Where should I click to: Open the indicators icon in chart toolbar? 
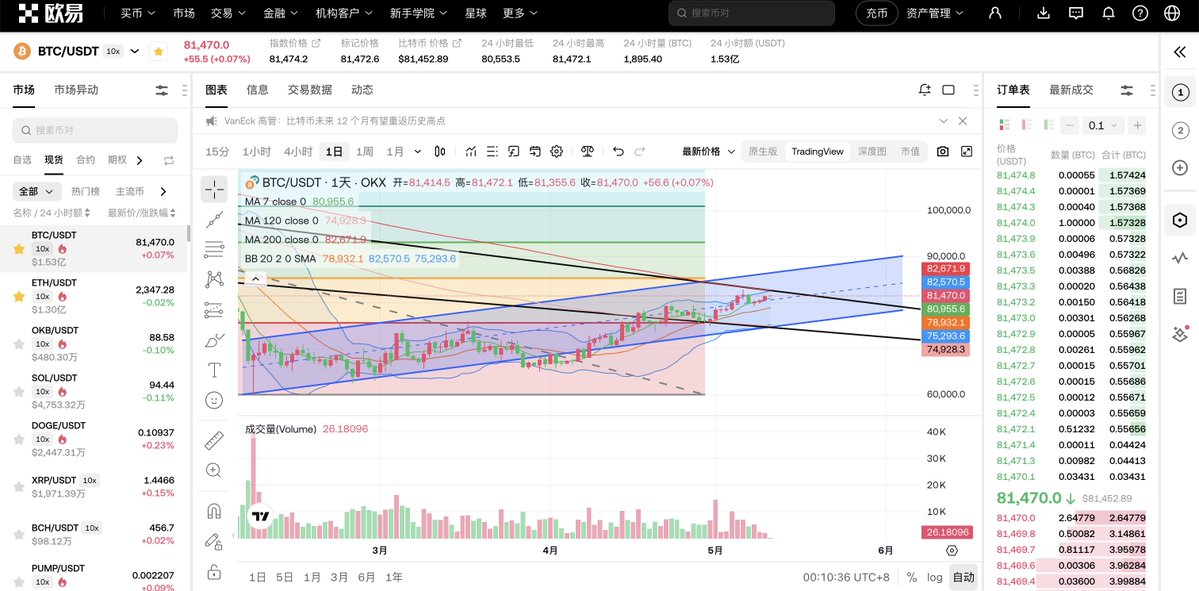471,151
